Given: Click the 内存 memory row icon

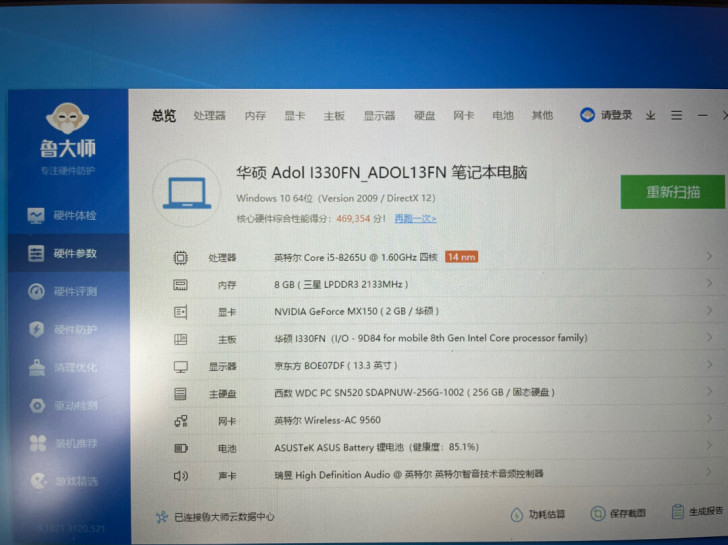Looking at the screenshot, I should point(180,285).
